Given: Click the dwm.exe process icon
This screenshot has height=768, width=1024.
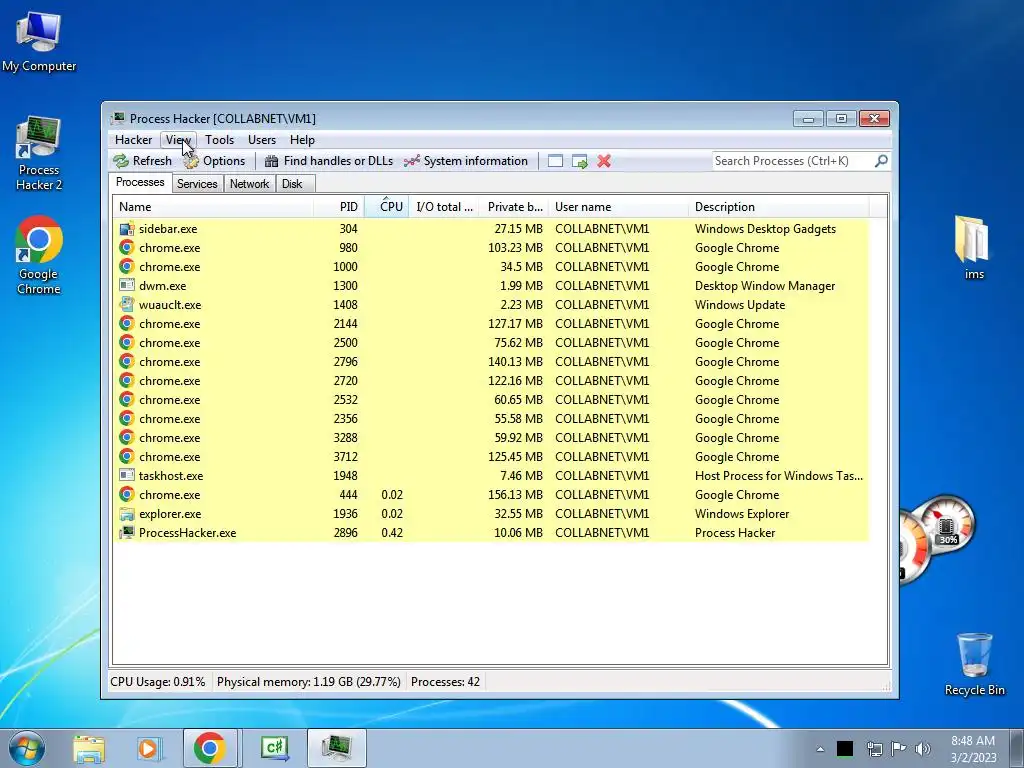Looking at the screenshot, I should tap(127, 285).
